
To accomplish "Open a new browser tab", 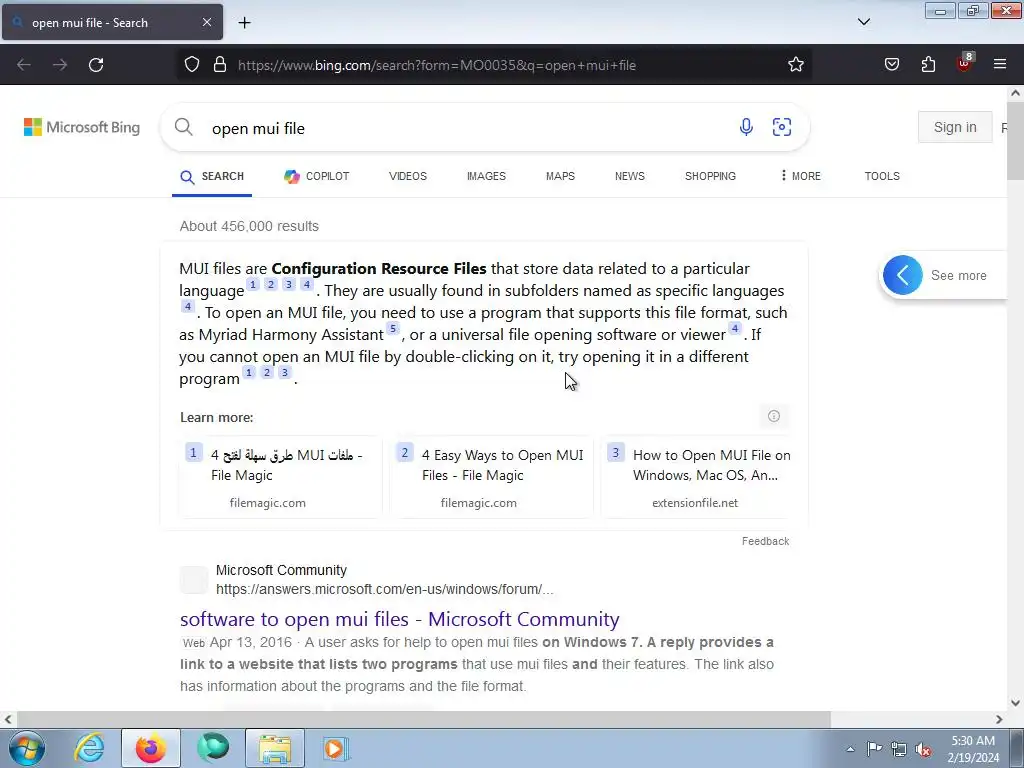I will [x=244, y=23].
